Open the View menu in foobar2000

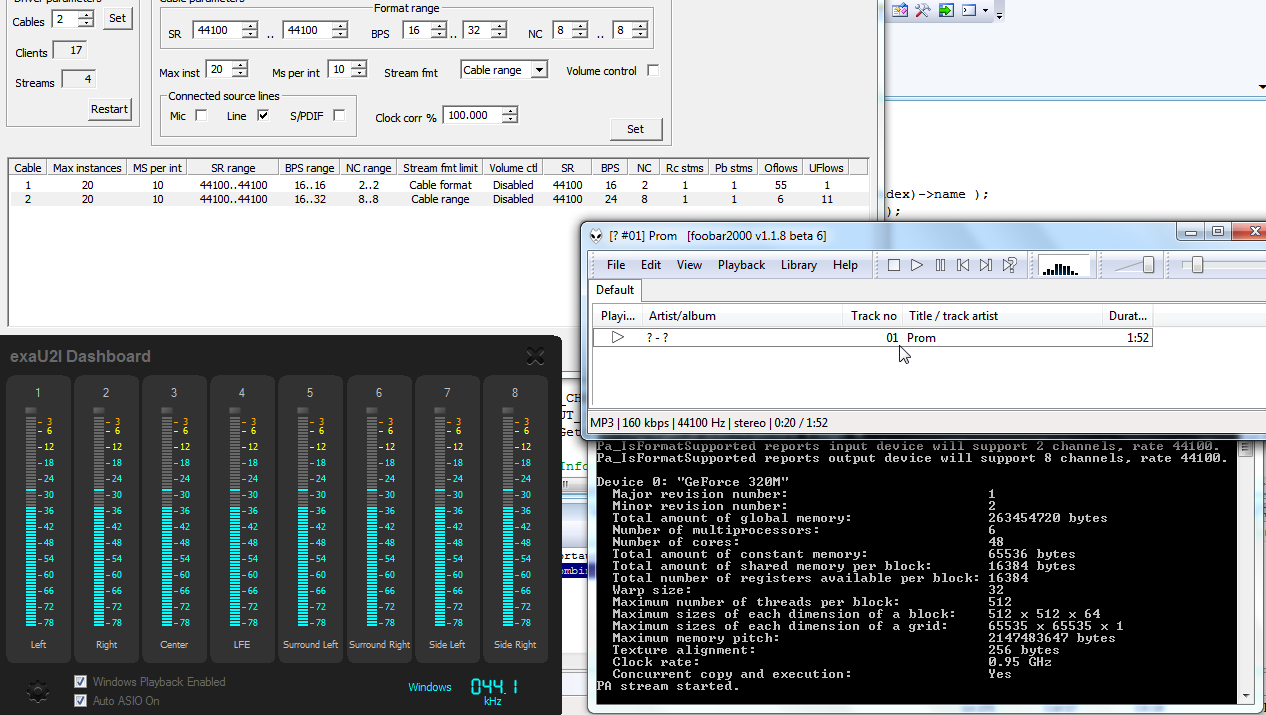689,265
